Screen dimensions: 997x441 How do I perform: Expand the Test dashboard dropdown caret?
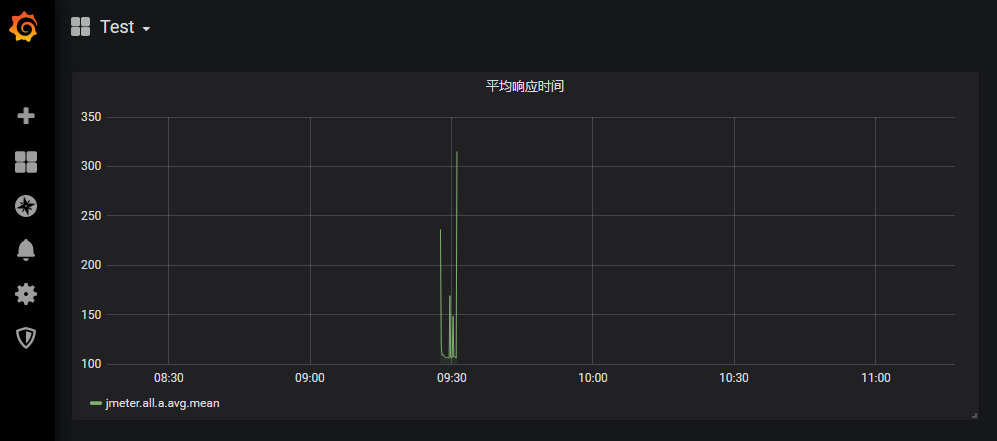(146, 29)
